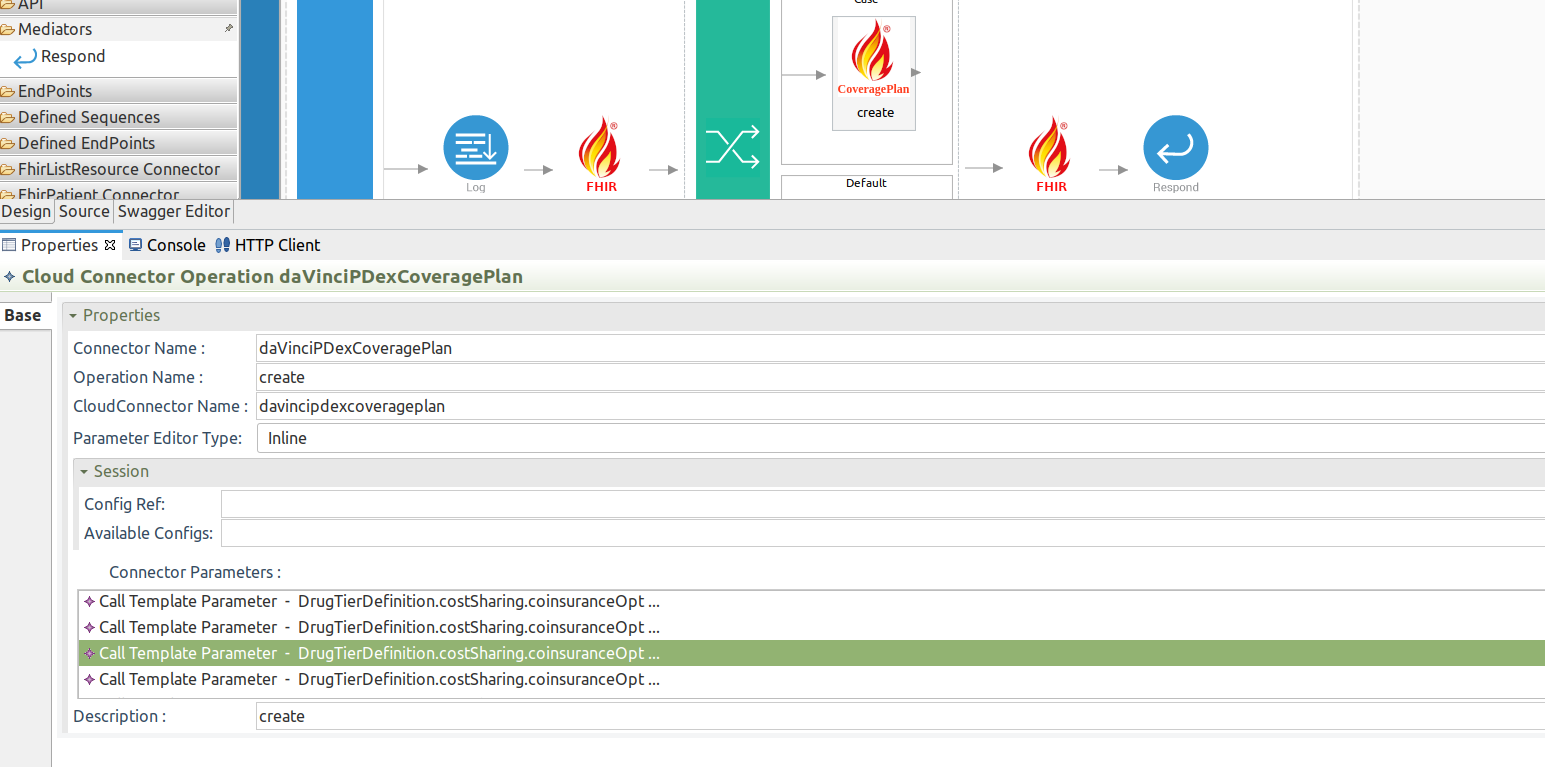
Task: Expand the Defined EndPoints palette group
Action: tap(85, 142)
